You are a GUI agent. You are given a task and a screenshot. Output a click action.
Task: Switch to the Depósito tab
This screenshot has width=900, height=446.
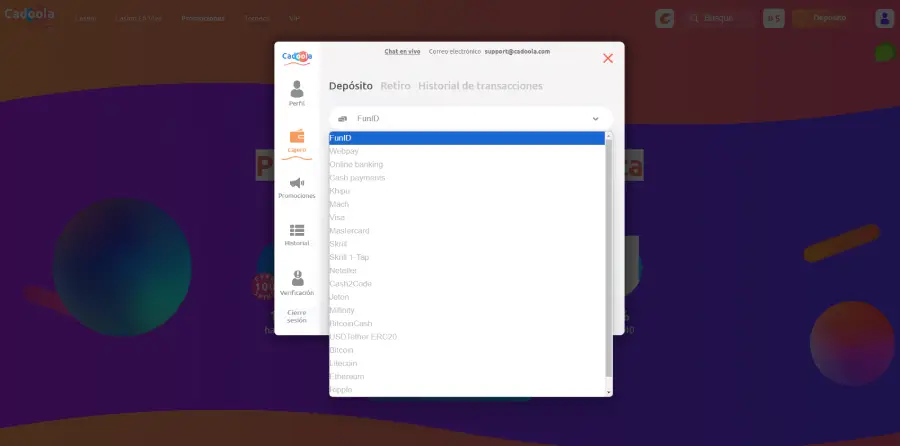pyautogui.click(x=351, y=86)
